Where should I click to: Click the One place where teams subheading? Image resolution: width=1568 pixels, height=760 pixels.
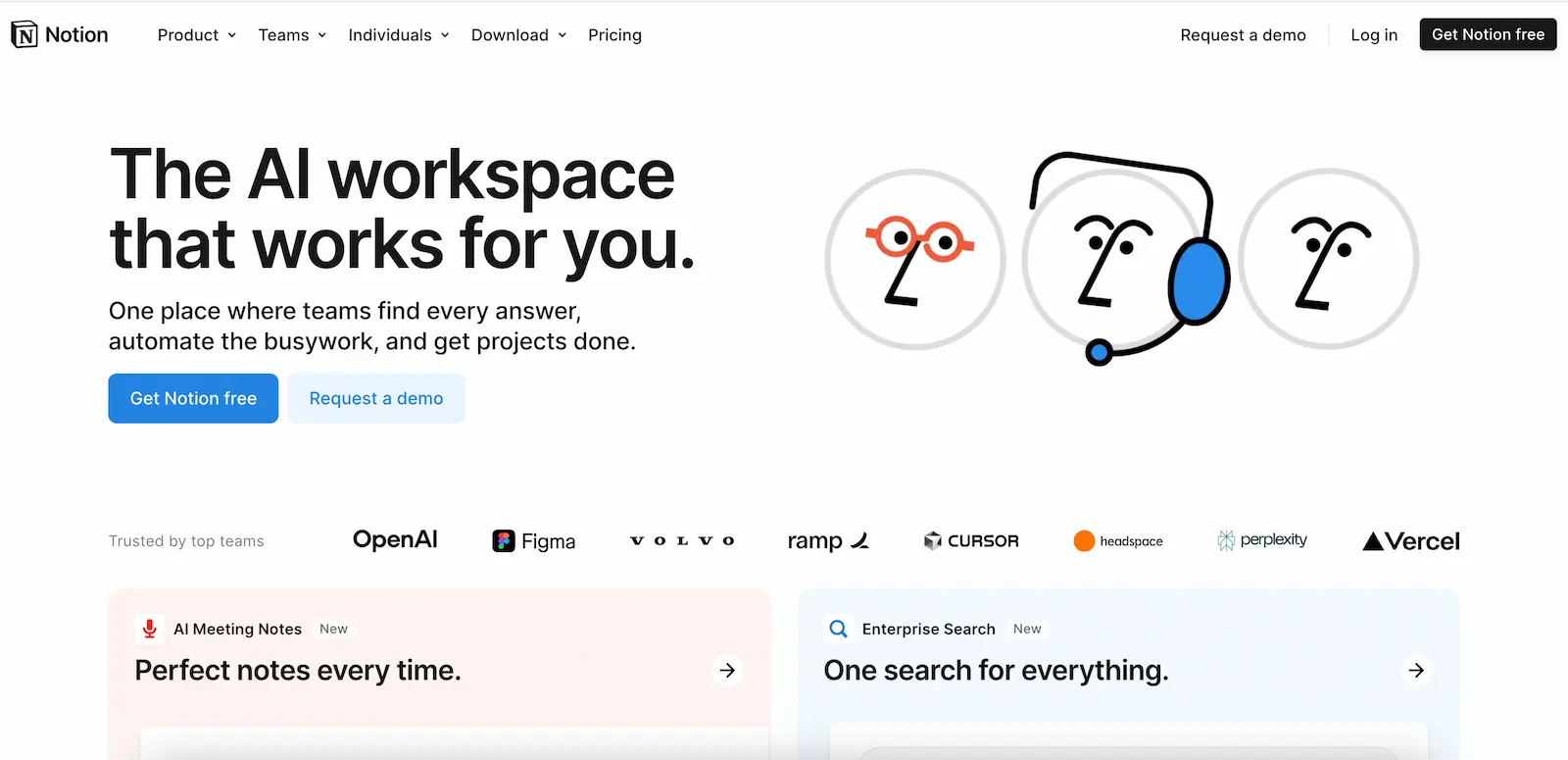click(372, 326)
